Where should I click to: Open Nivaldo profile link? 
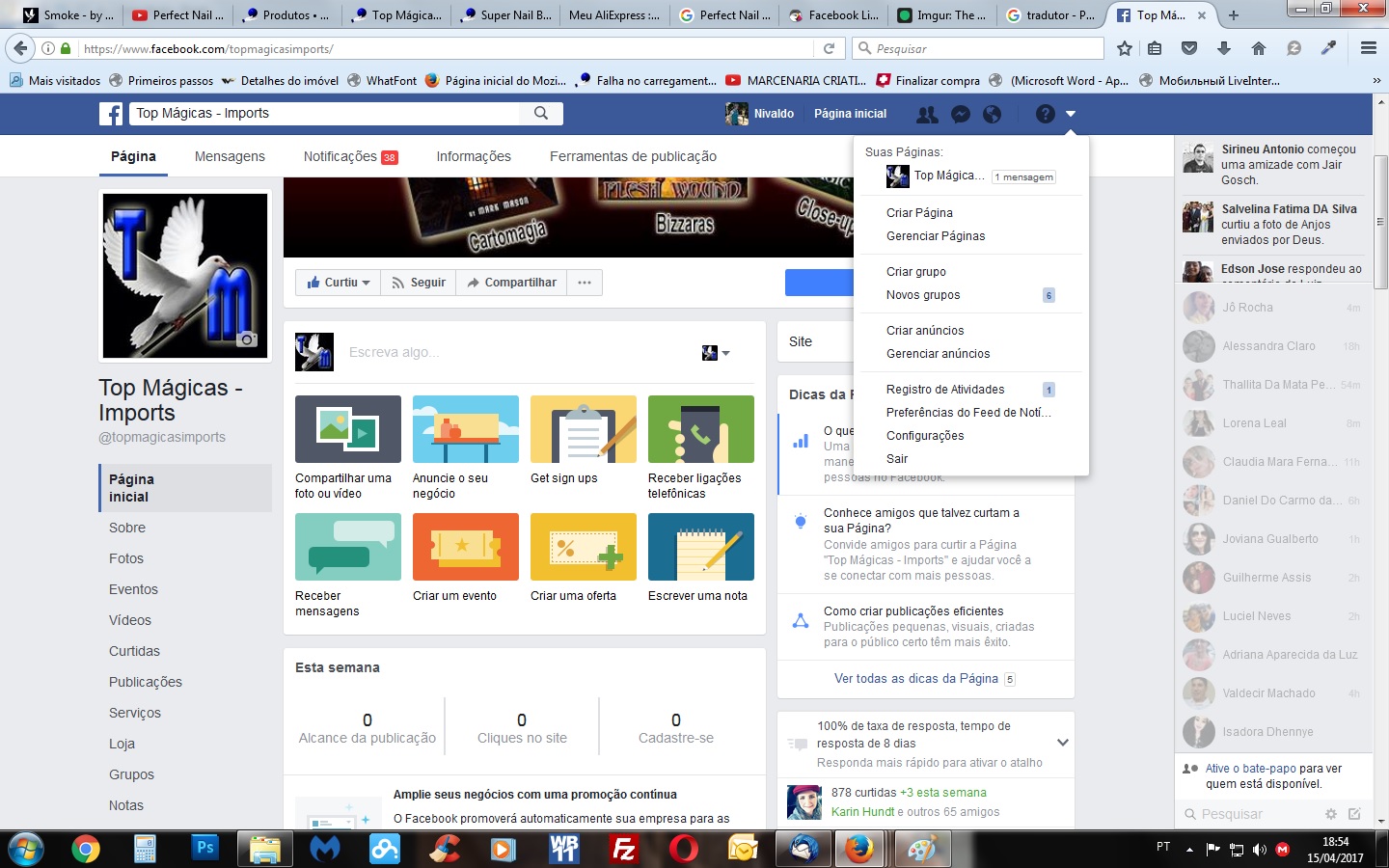[760, 114]
